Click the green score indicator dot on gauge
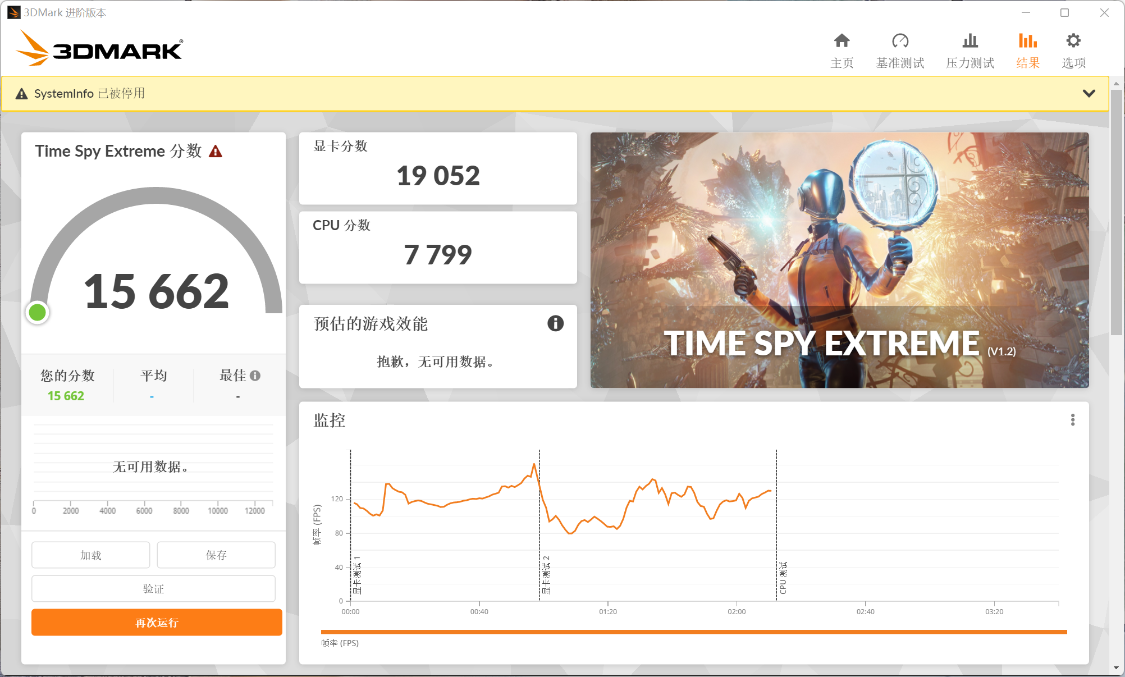The height and width of the screenshot is (677, 1125). point(38,313)
